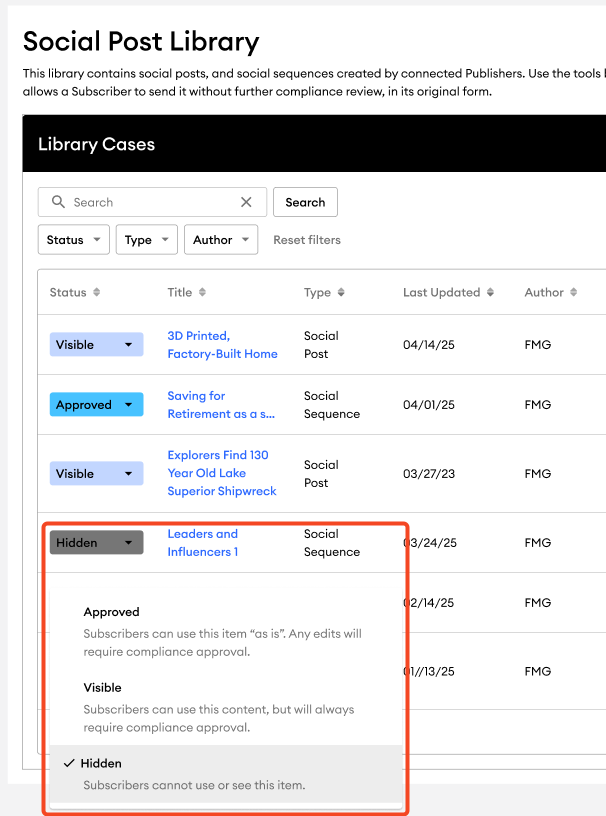This screenshot has width=606, height=816.
Task: Open Approved status dropdown for Saving for Retirement
Action: (x=96, y=405)
